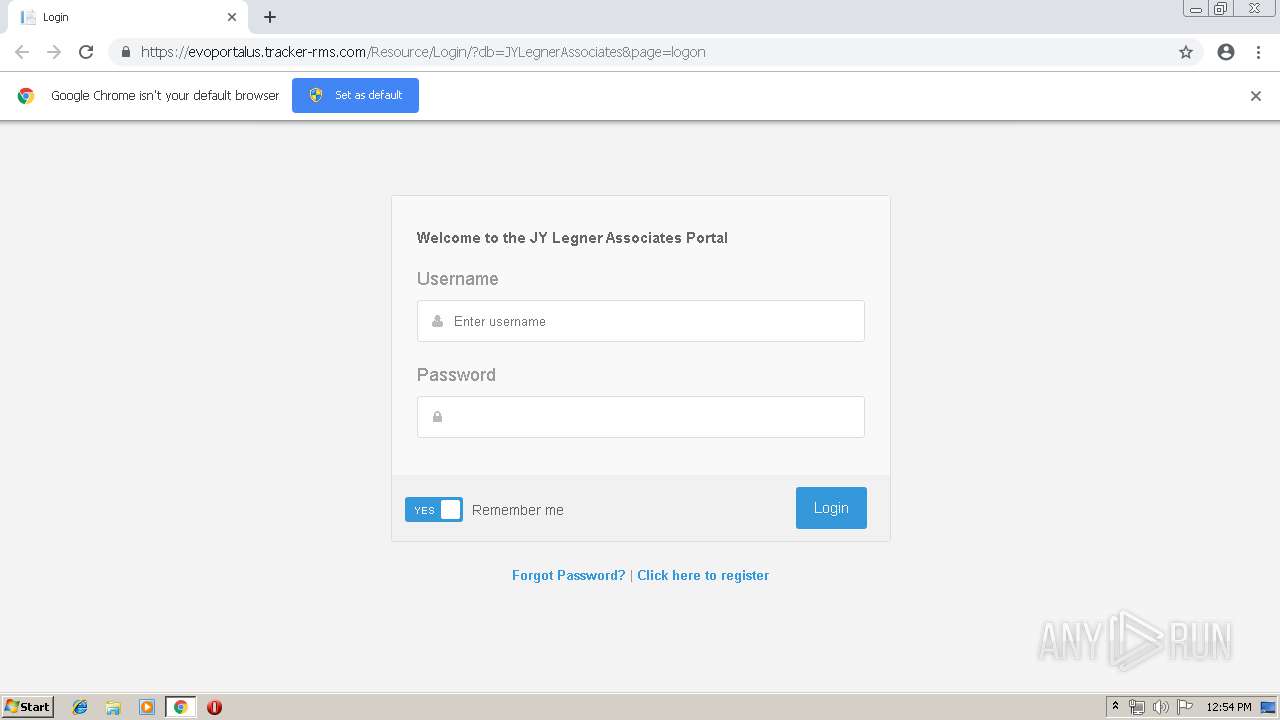Click the Show desktop button in the tray

click(x=1268, y=707)
